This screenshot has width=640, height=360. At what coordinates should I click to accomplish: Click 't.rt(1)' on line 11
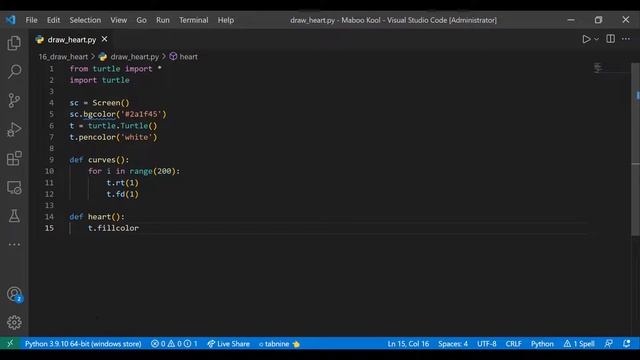point(122,182)
